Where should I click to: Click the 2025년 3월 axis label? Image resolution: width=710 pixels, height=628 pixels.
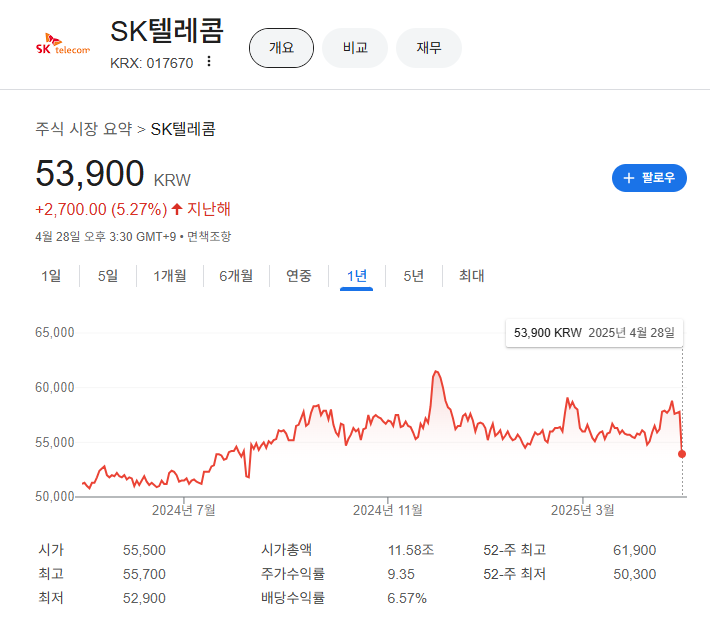[582, 510]
